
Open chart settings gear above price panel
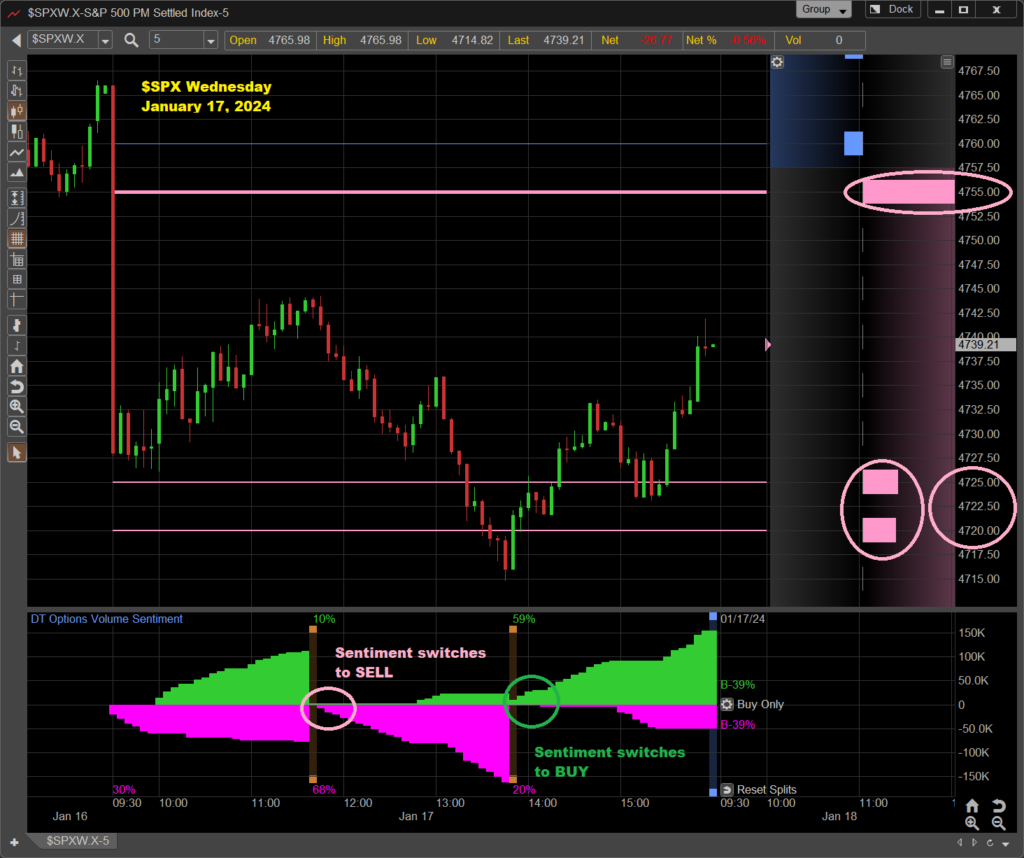point(777,62)
